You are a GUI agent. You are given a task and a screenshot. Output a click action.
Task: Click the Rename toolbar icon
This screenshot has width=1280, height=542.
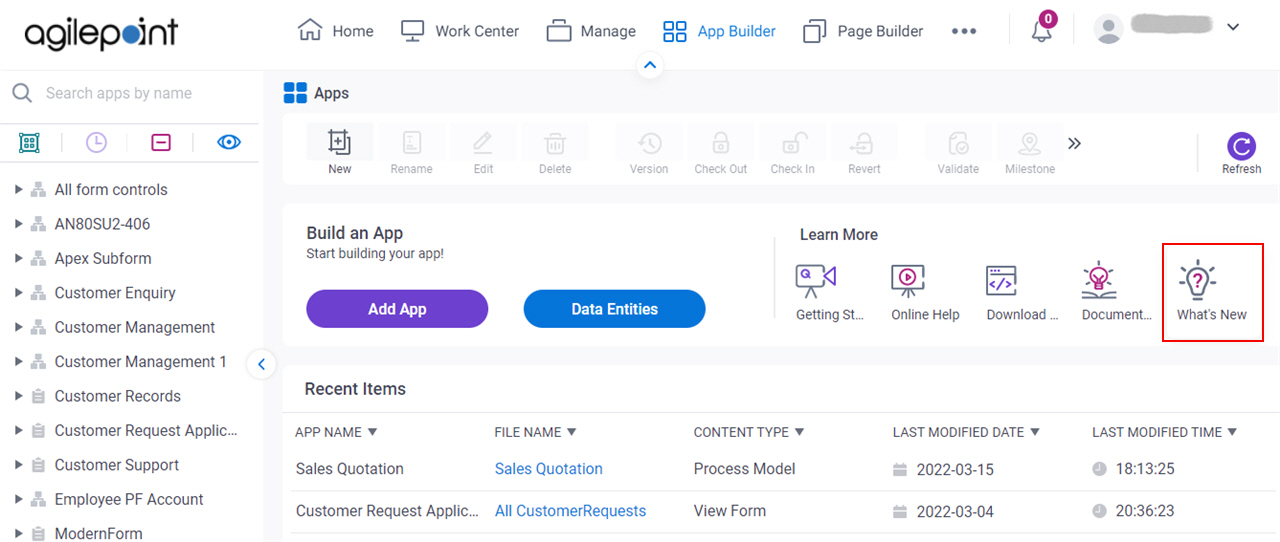click(x=411, y=143)
